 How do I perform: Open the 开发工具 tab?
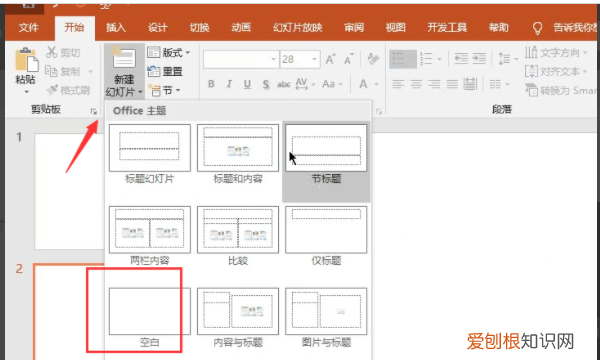[x=447, y=28]
